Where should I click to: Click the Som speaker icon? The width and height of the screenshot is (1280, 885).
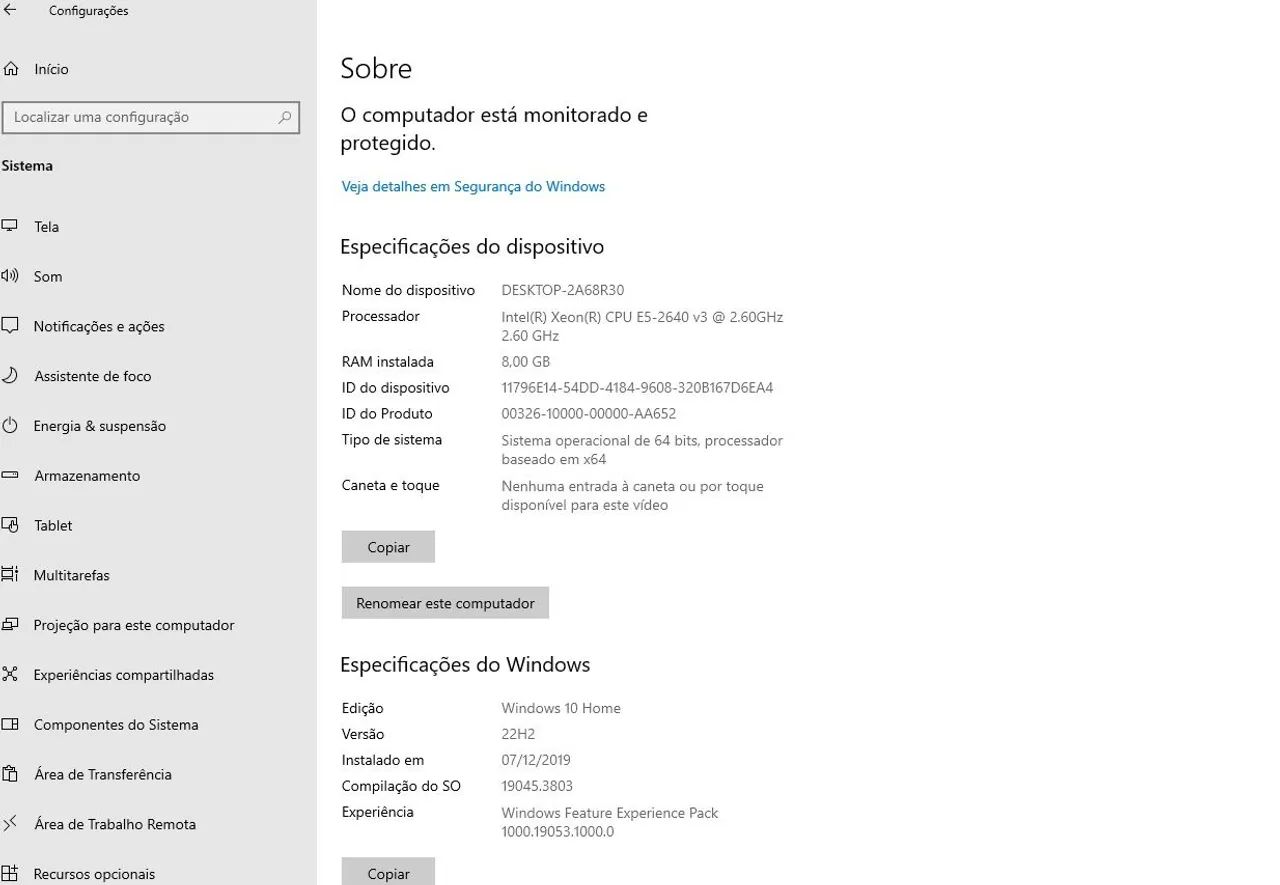pos(10,276)
